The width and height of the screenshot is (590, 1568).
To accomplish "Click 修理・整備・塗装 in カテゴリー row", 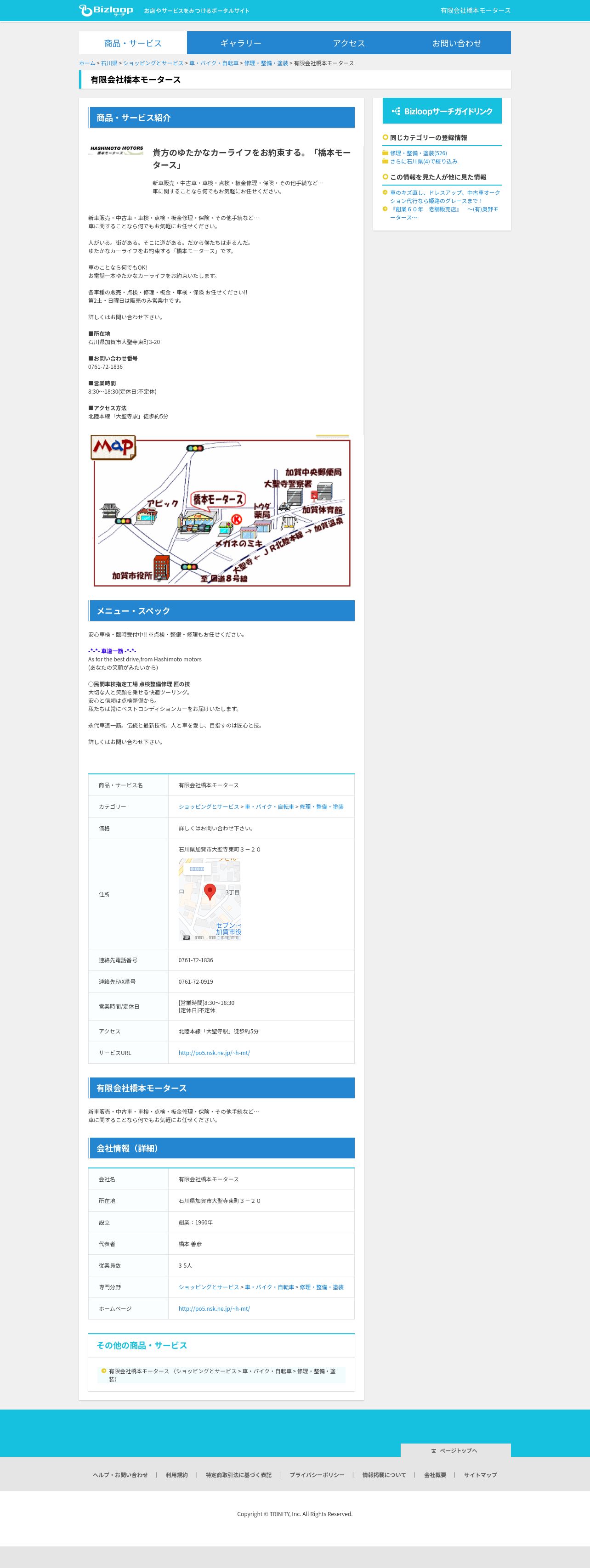I will coord(322,807).
